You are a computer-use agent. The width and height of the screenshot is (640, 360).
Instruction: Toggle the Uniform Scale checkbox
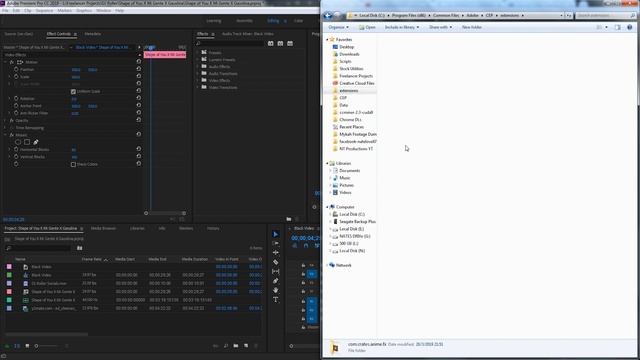click(73, 91)
